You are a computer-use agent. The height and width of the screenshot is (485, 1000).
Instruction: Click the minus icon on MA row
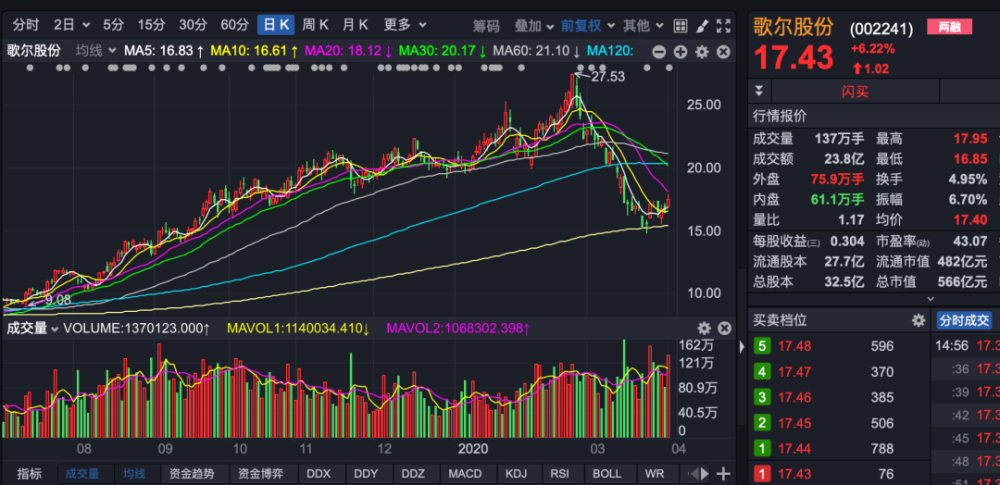tap(659, 50)
